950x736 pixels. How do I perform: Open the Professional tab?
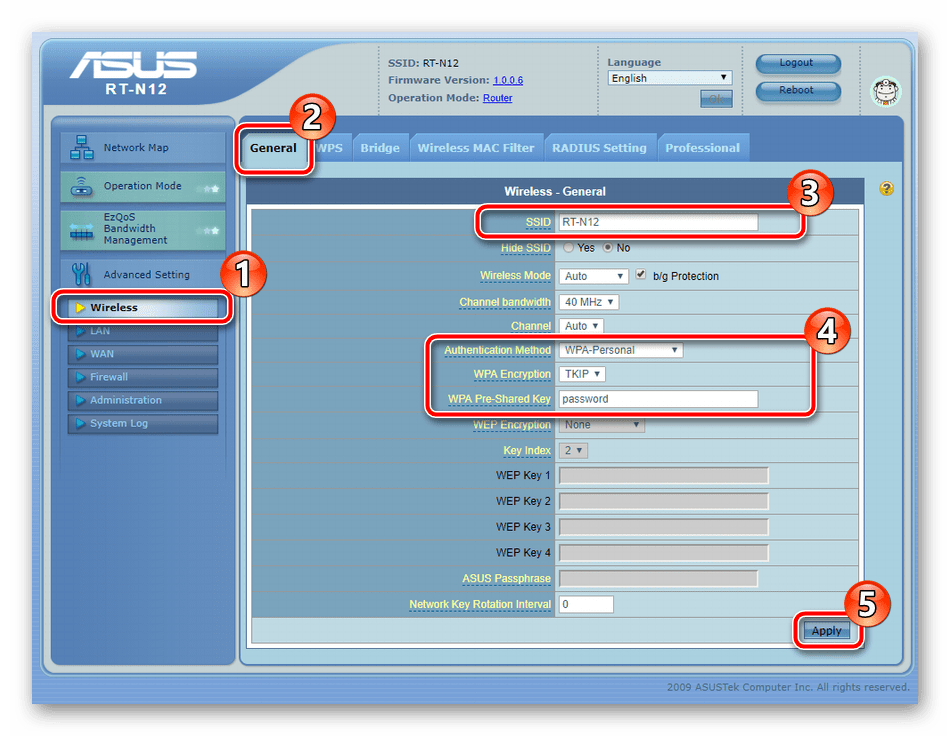point(702,148)
